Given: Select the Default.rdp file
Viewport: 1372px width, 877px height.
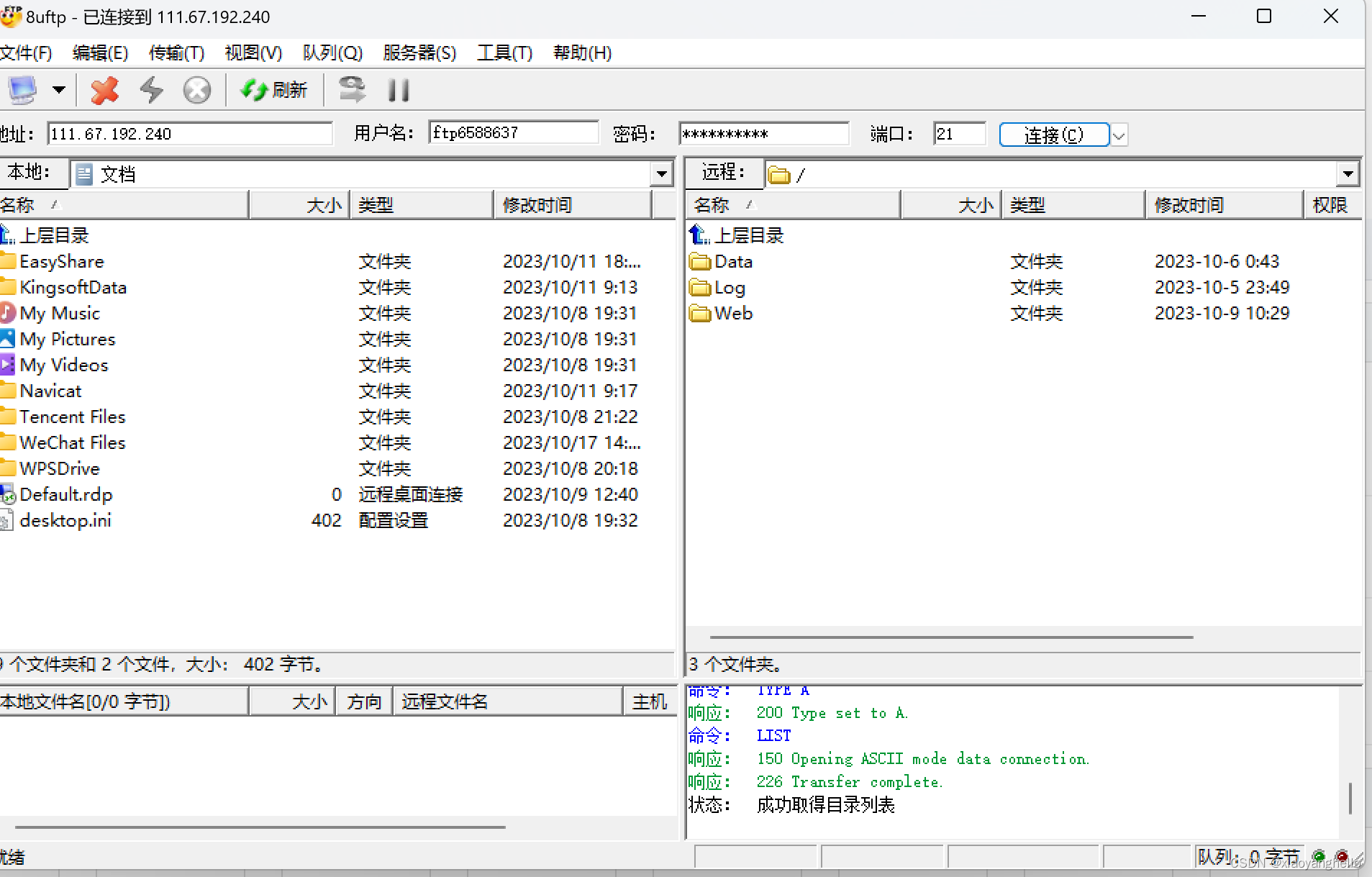Looking at the screenshot, I should 57,494.
